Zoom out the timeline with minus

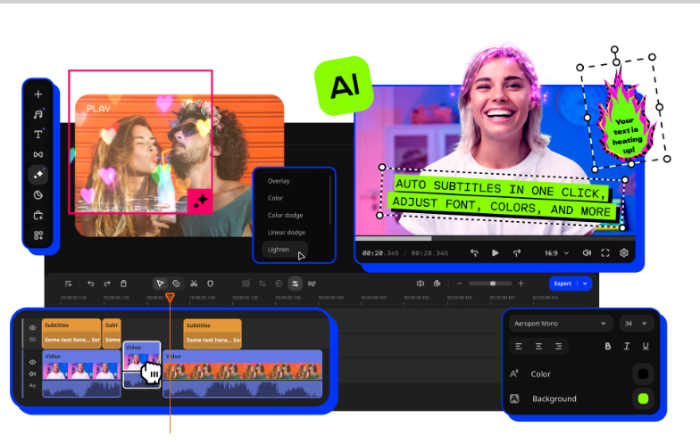tap(459, 283)
